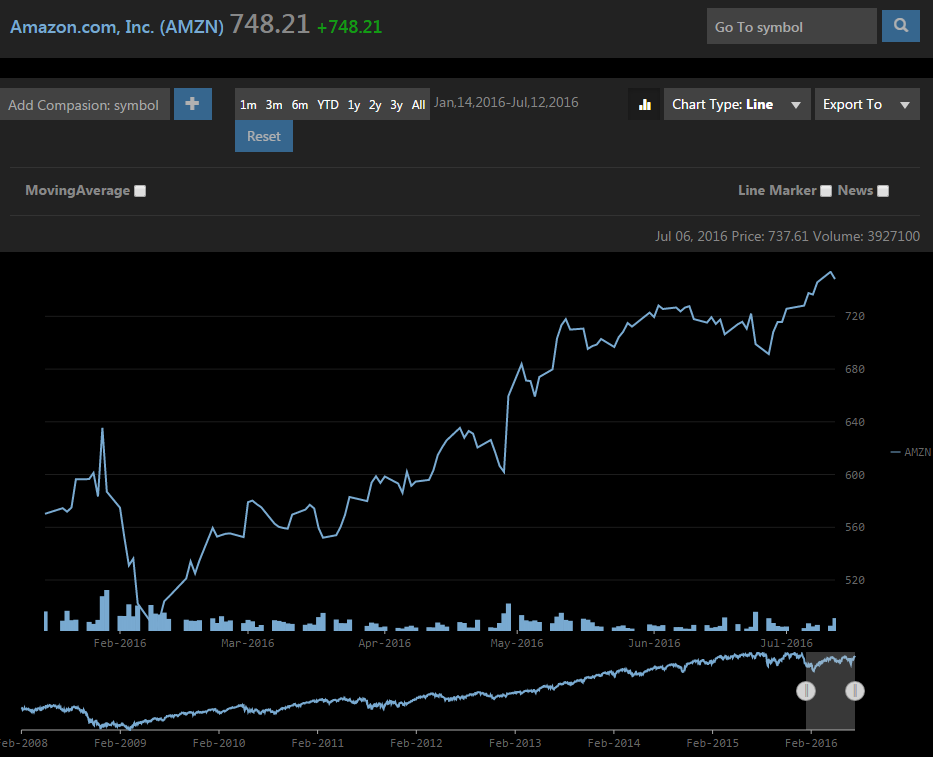
Task: Click the Apr-2016 axis label
Action: click(384, 643)
